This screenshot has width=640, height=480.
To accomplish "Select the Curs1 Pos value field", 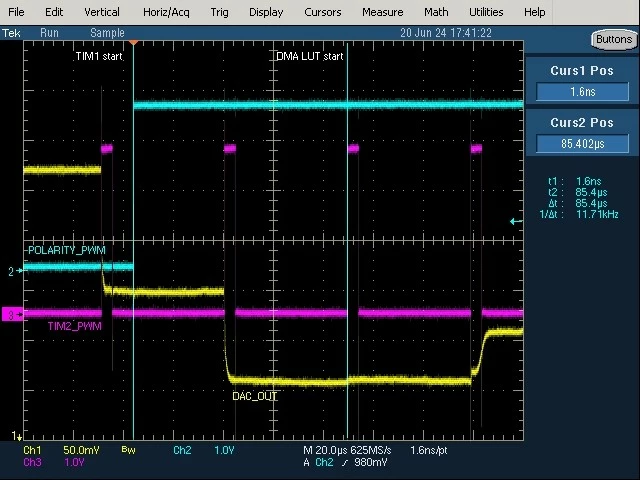I will pyautogui.click(x=582, y=91).
